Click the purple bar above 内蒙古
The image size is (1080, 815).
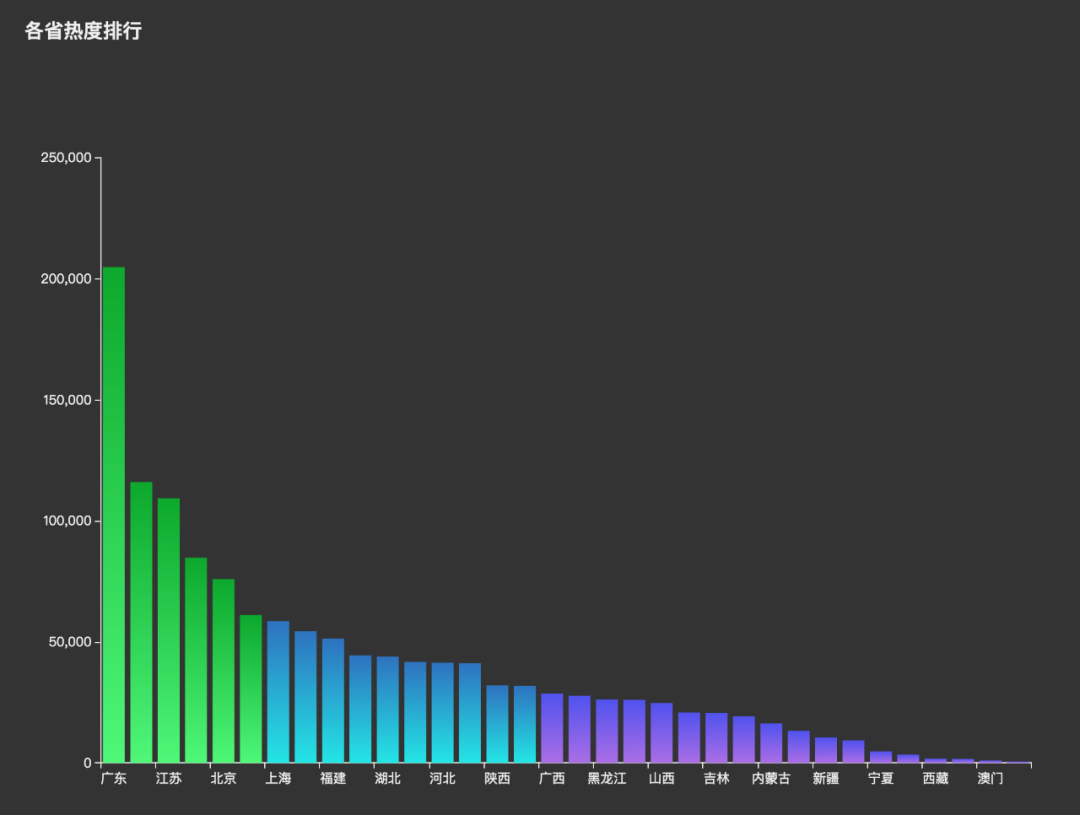[771, 743]
